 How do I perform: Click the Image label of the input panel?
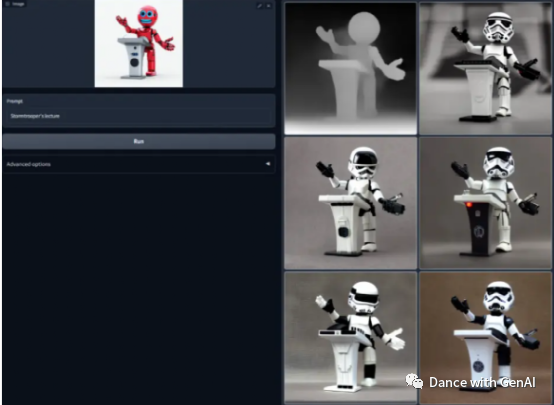pyautogui.click(x=15, y=4)
